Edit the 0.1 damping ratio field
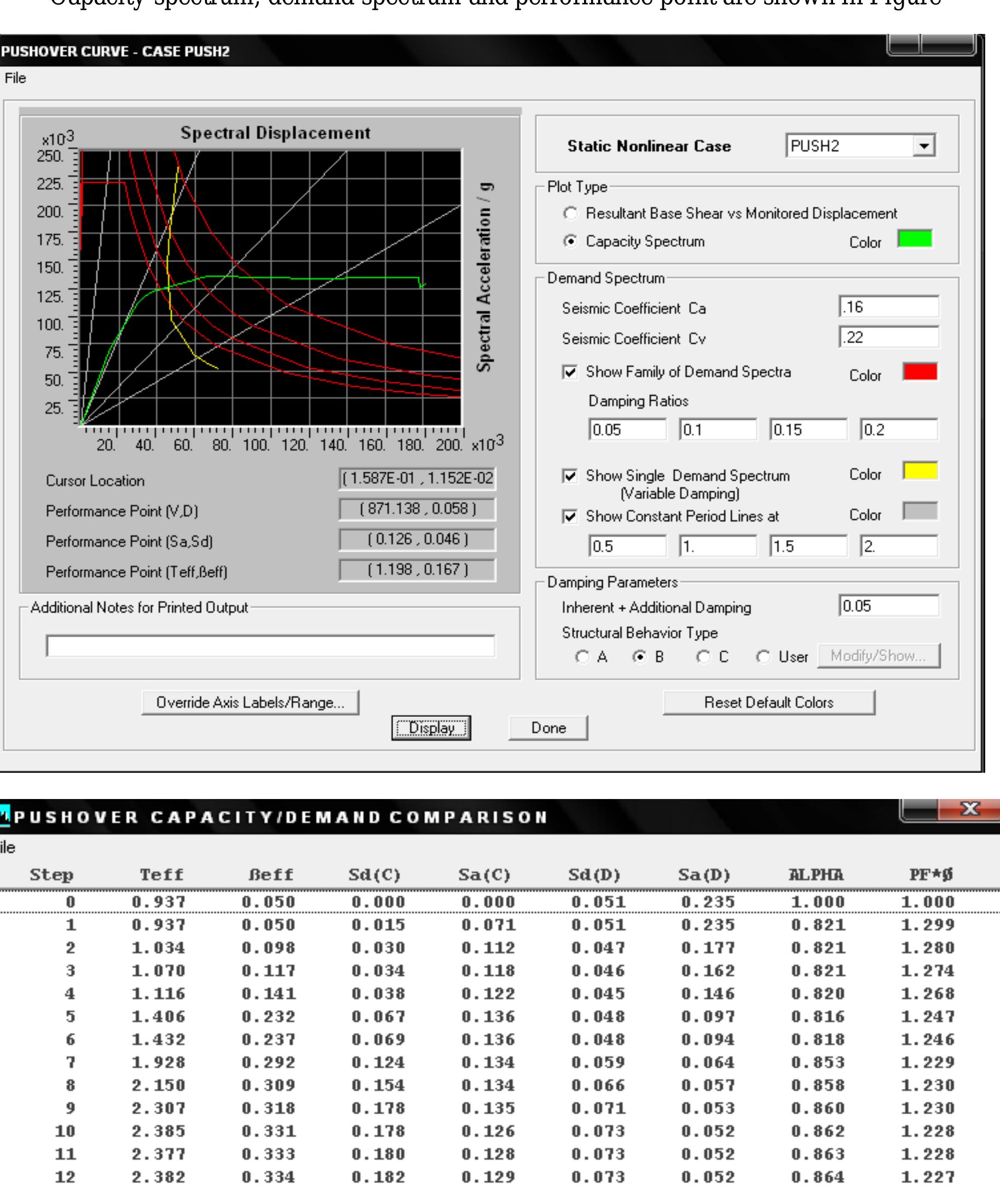Image resolution: width=1000 pixels, height=1204 pixels. (x=718, y=430)
